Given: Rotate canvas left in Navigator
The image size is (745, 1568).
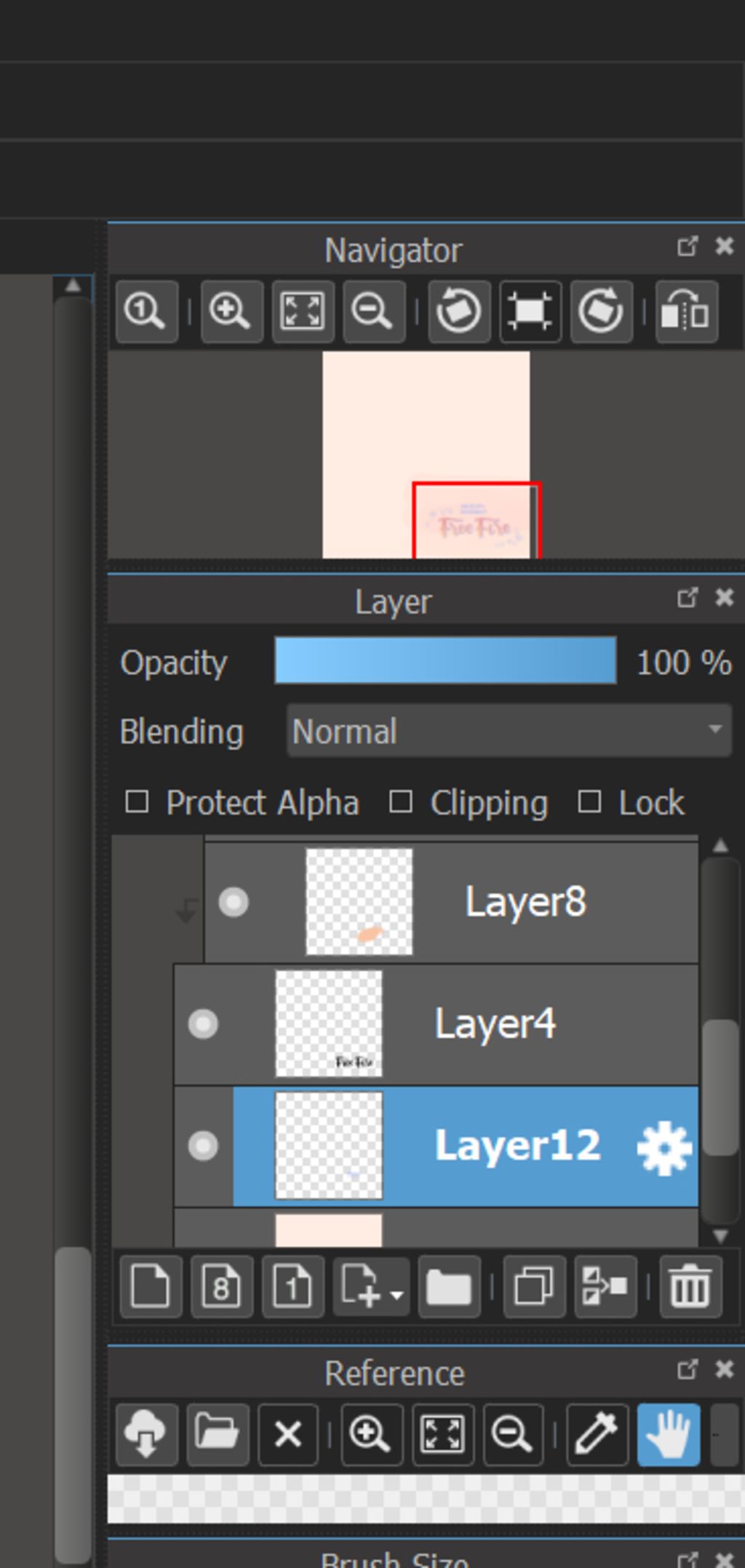Looking at the screenshot, I should [x=458, y=312].
